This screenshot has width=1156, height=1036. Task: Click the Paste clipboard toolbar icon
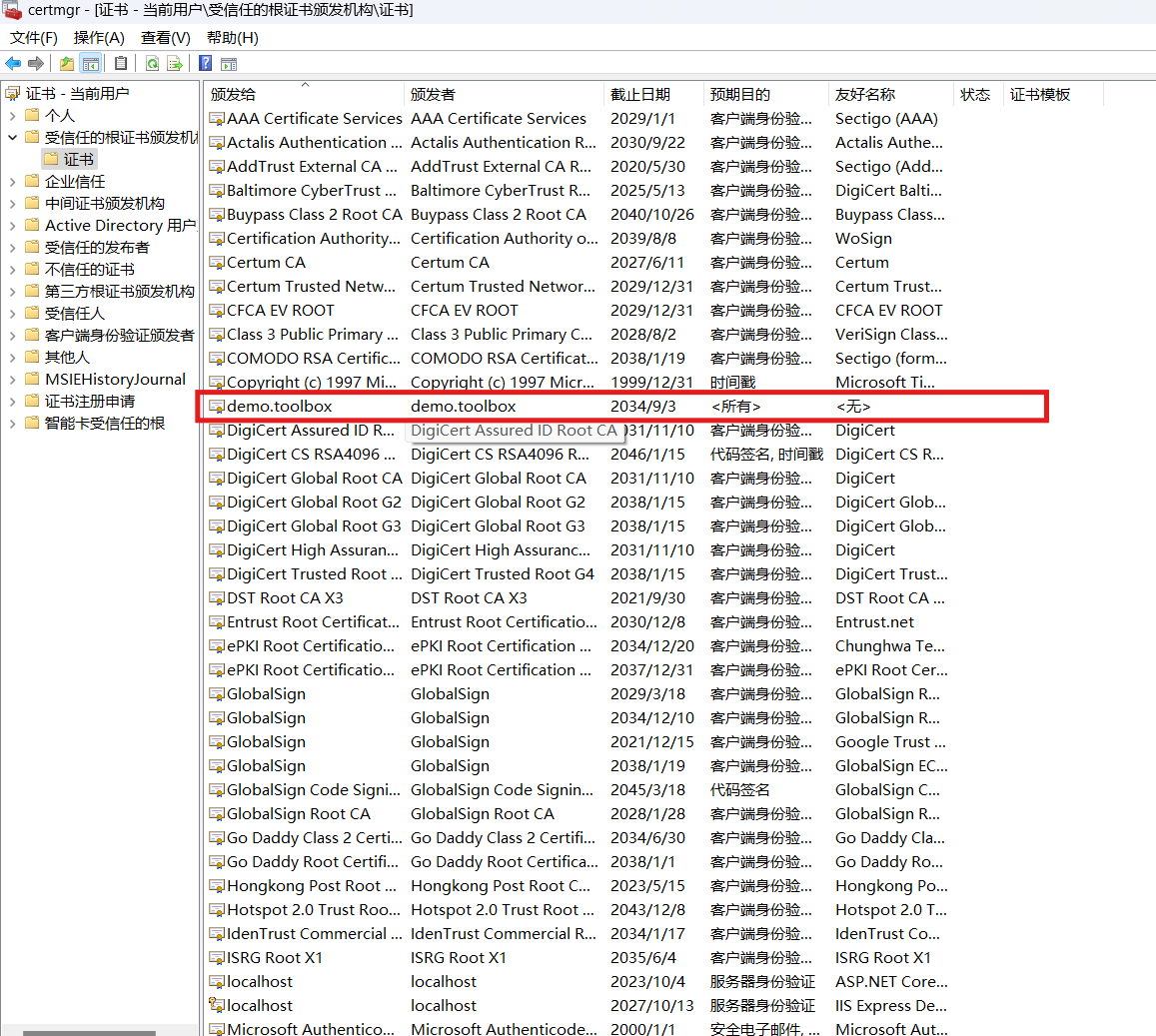click(x=121, y=64)
